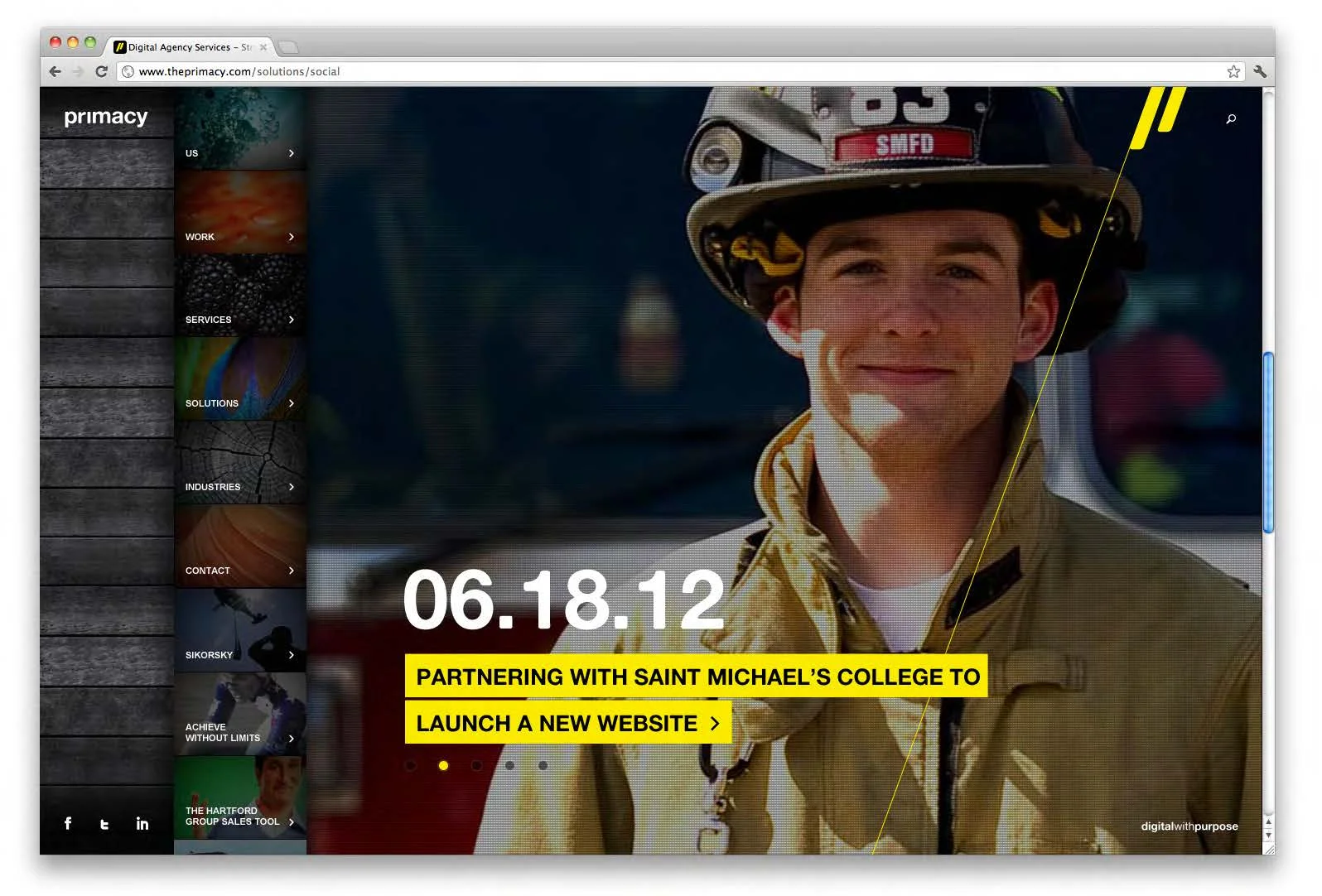
Task: Click the digitalwithpurpose tagline
Action: coord(1189,826)
